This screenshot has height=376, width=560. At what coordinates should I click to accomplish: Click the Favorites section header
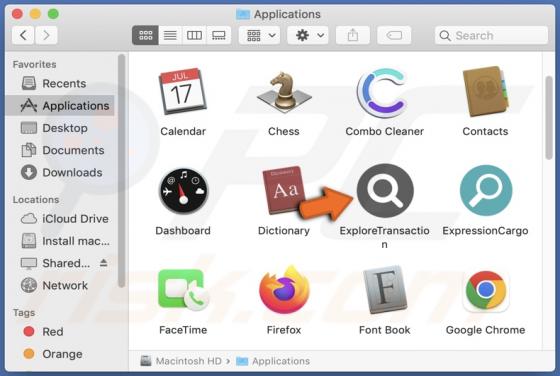35,64
